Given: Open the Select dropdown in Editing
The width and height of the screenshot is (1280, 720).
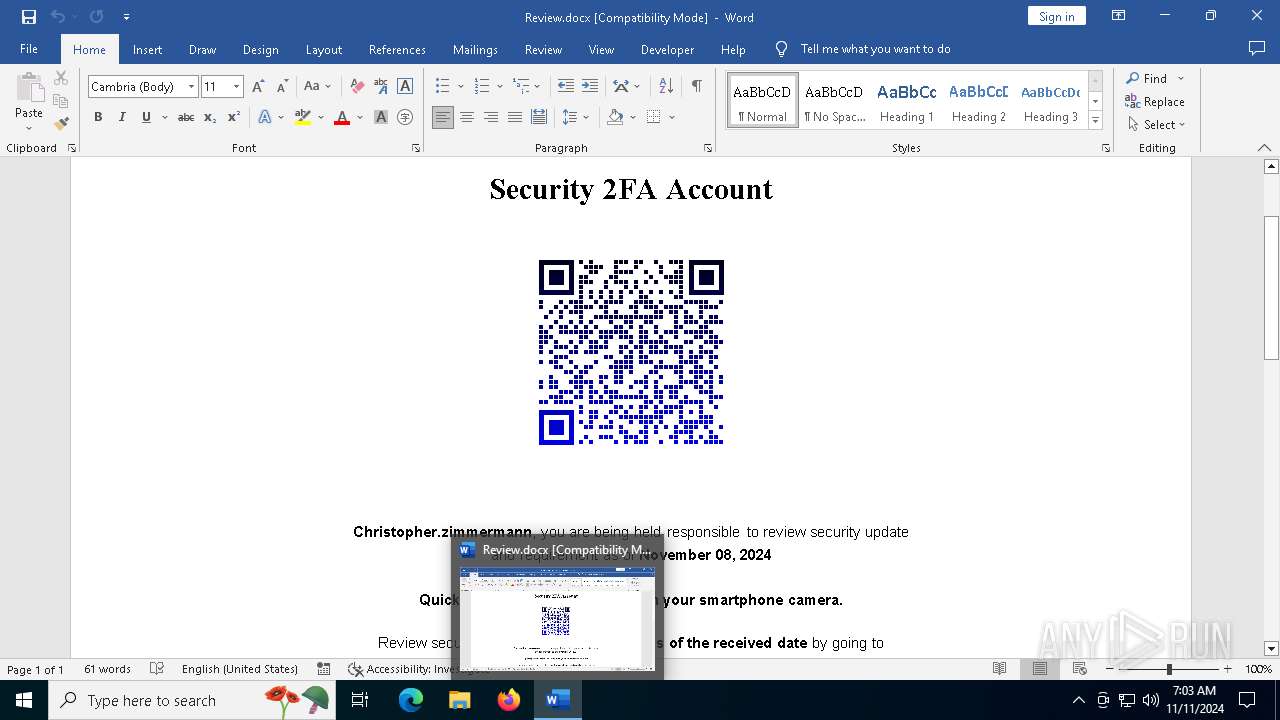Looking at the screenshot, I should [x=1157, y=125].
